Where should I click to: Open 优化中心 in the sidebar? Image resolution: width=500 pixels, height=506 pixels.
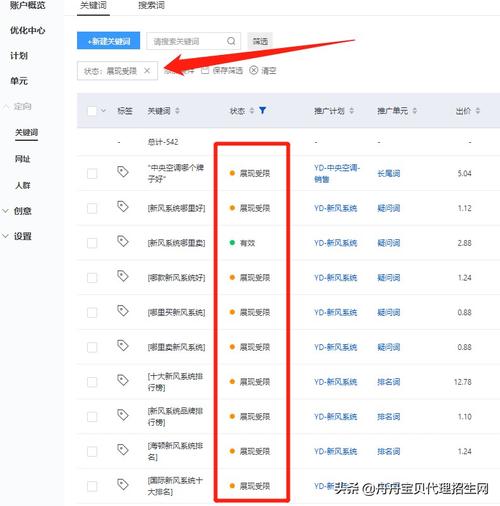point(27,30)
